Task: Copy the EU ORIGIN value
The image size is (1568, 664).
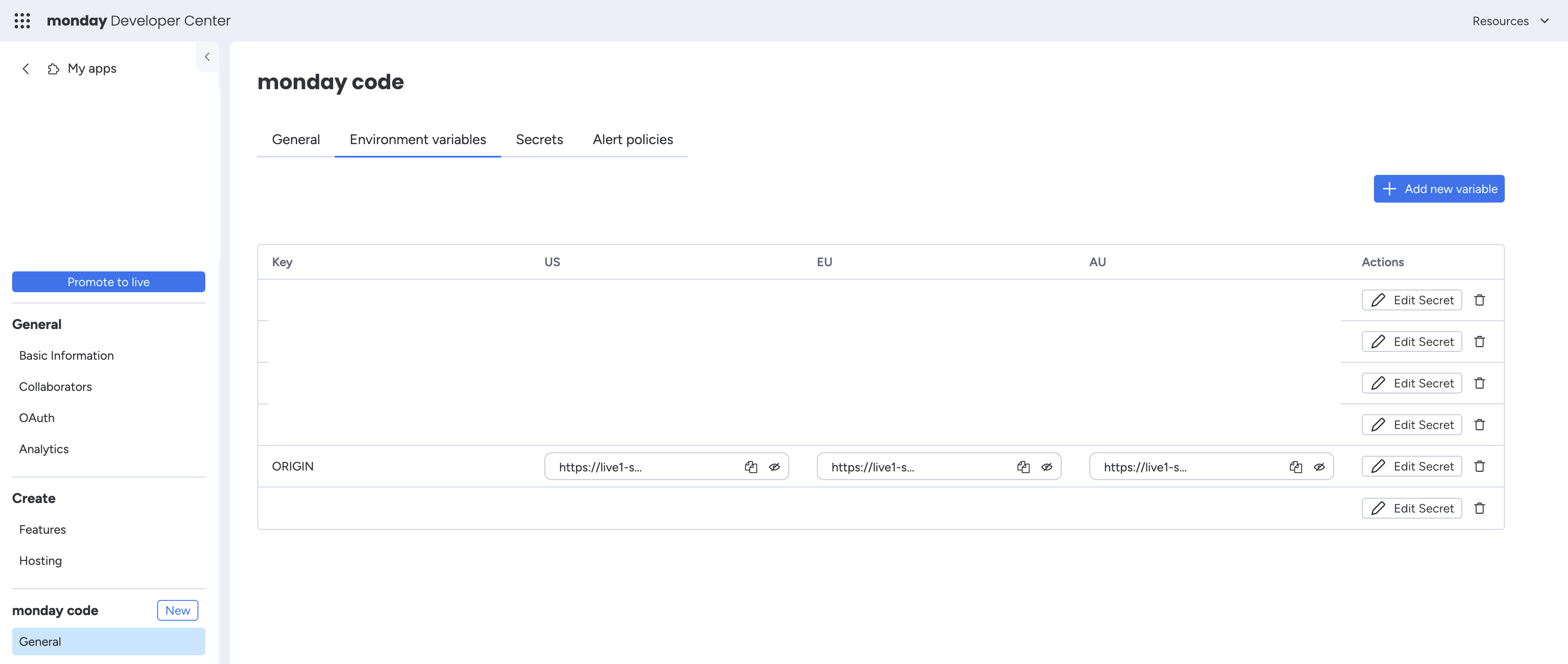Action: 1023,467
